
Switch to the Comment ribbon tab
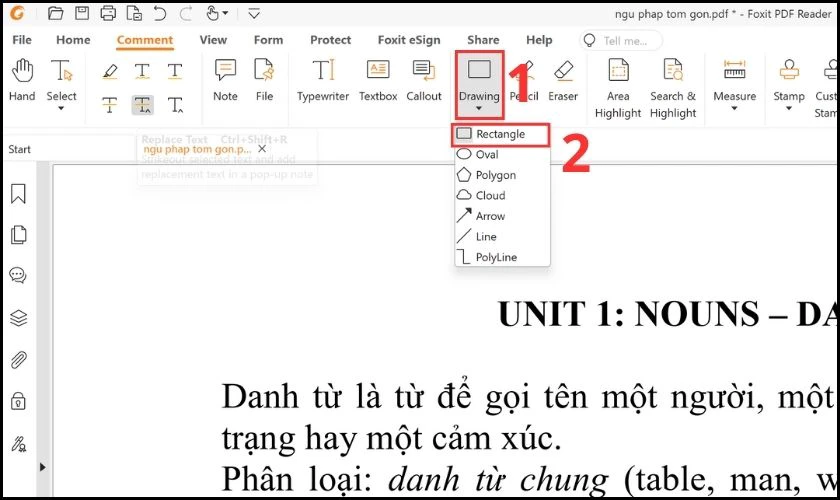point(145,40)
